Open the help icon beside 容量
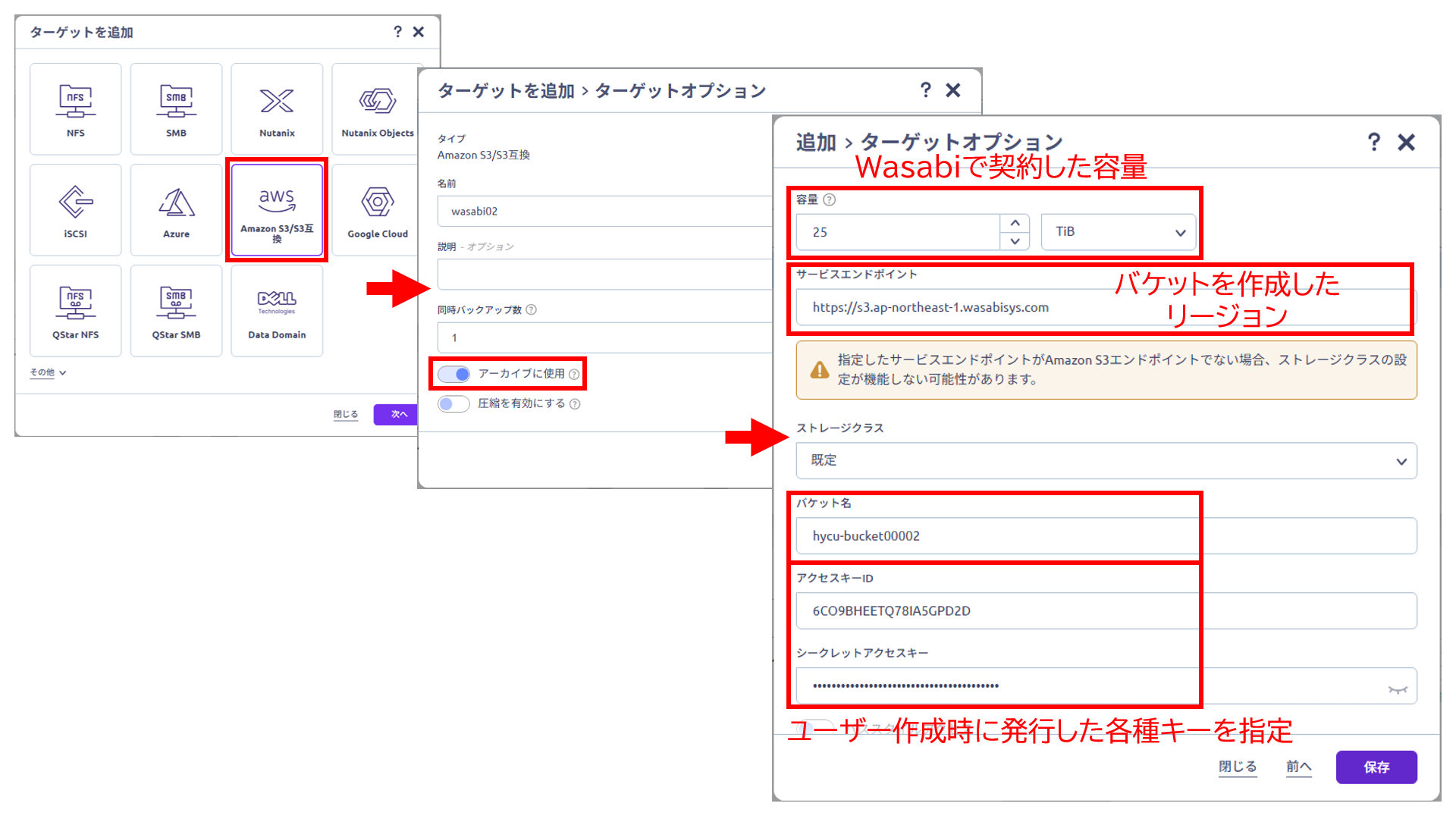This screenshot has width=1456, height=819. [830, 200]
